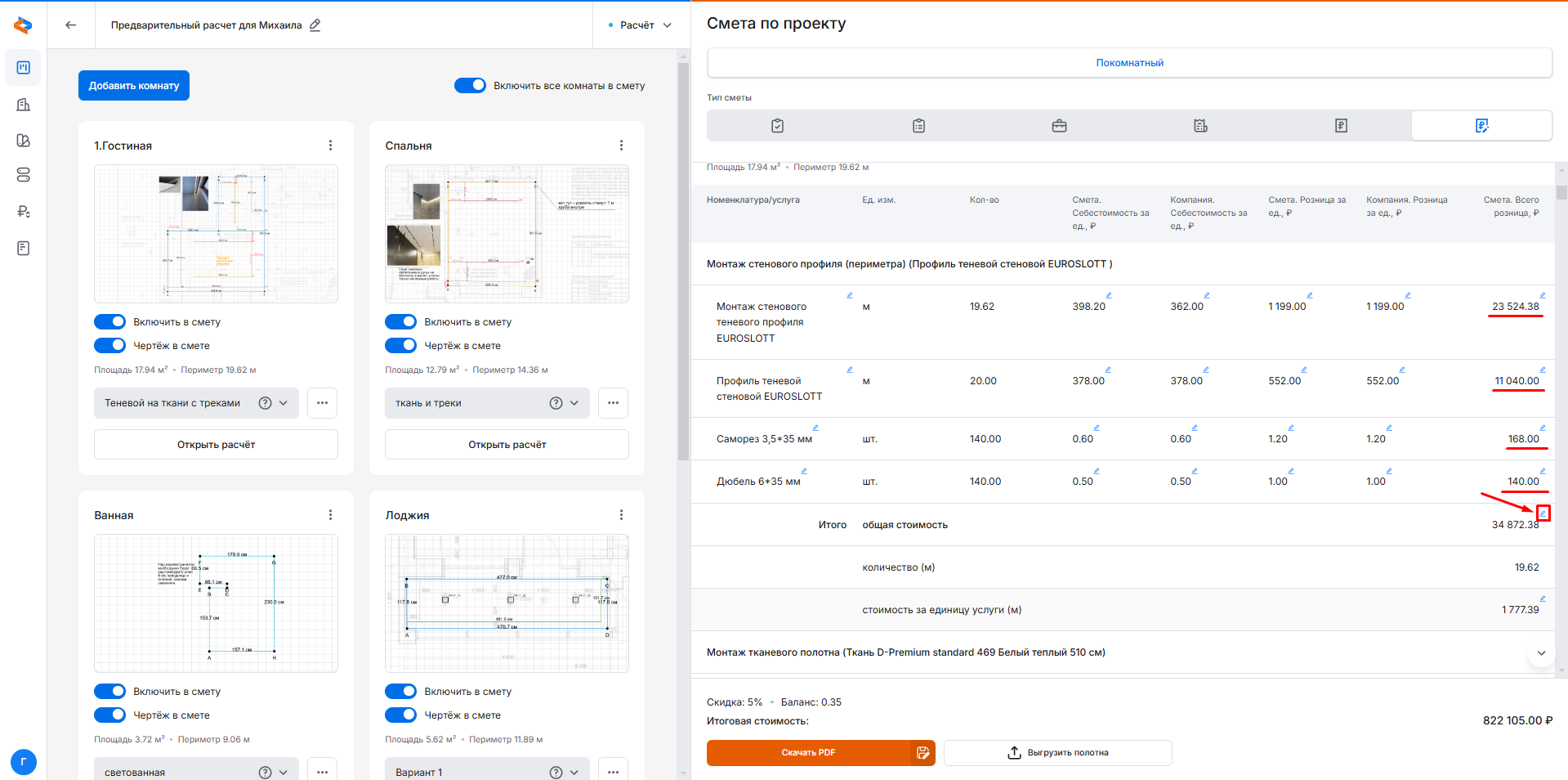This screenshot has height=780, width=1568.
Task: Open three-dot menu for Спальня room
Action: [621, 146]
